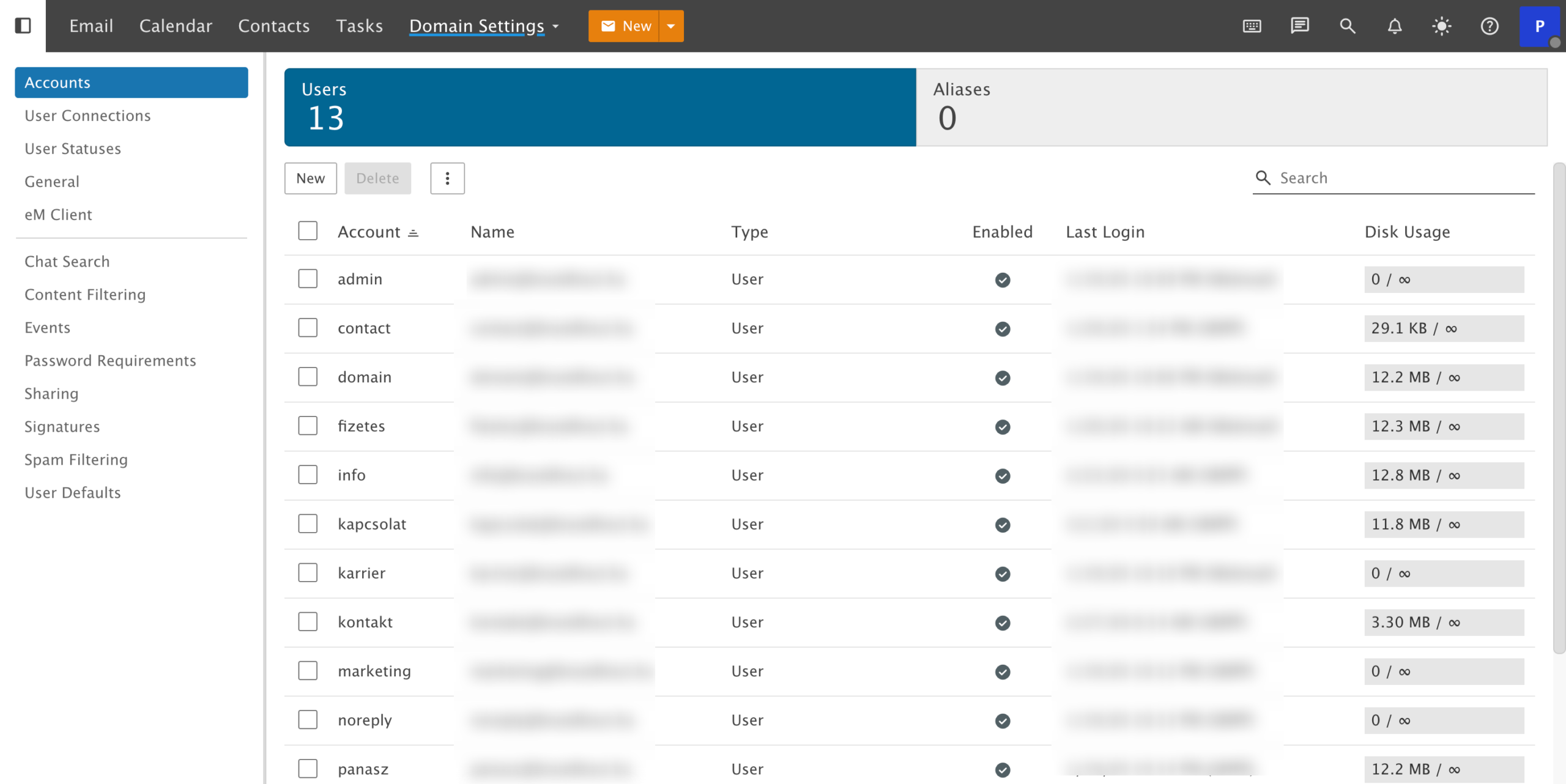The height and width of the screenshot is (784, 1566).
Task: Toggle the sidebar panel icon
Action: coord(23,26)
